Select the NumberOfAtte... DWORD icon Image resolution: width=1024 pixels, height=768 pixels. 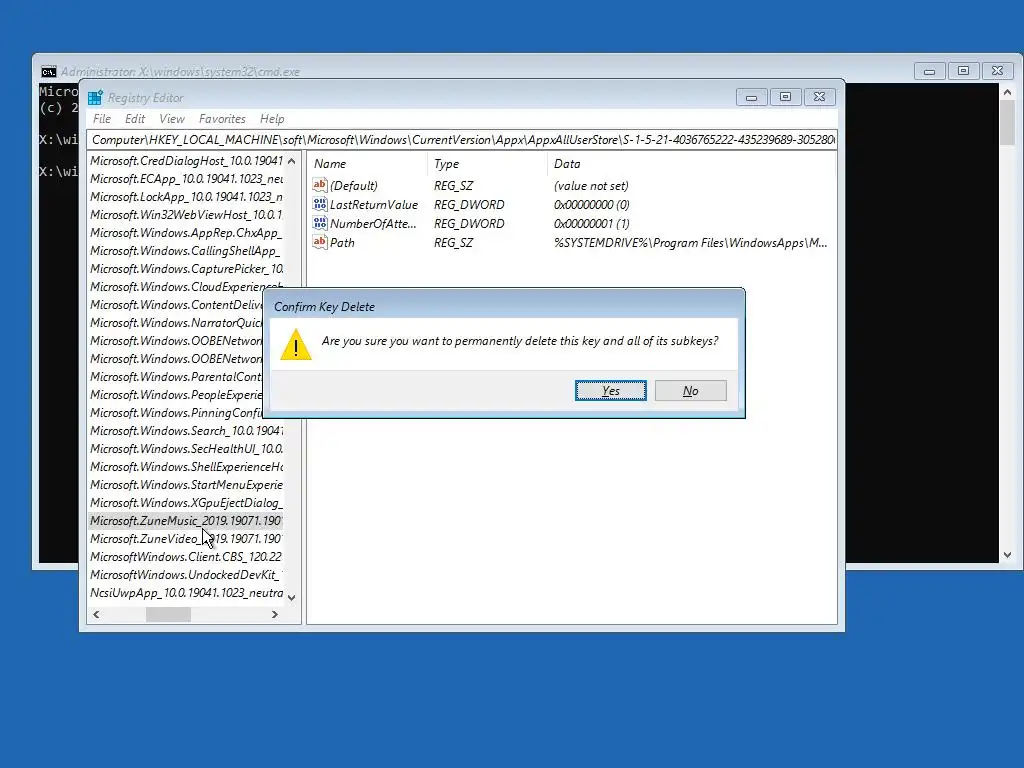pos(319,223)
